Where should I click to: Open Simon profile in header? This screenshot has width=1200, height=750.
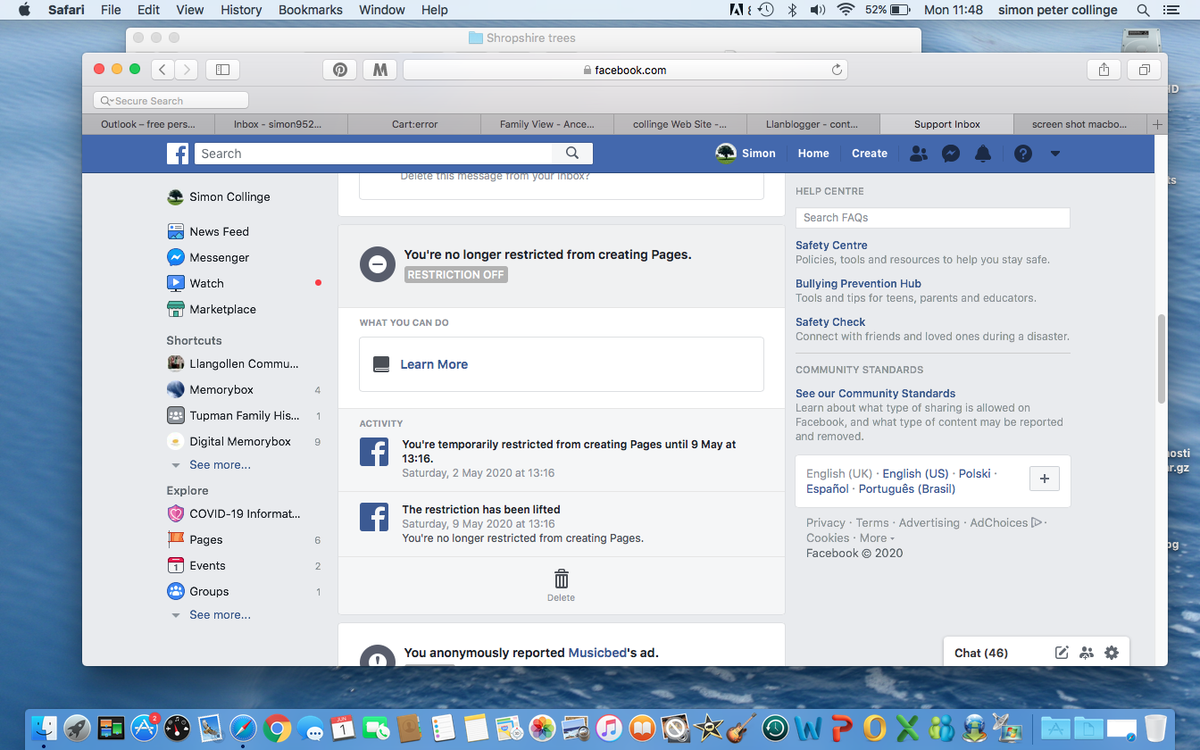pyautogui.click(x=746, y=153)
